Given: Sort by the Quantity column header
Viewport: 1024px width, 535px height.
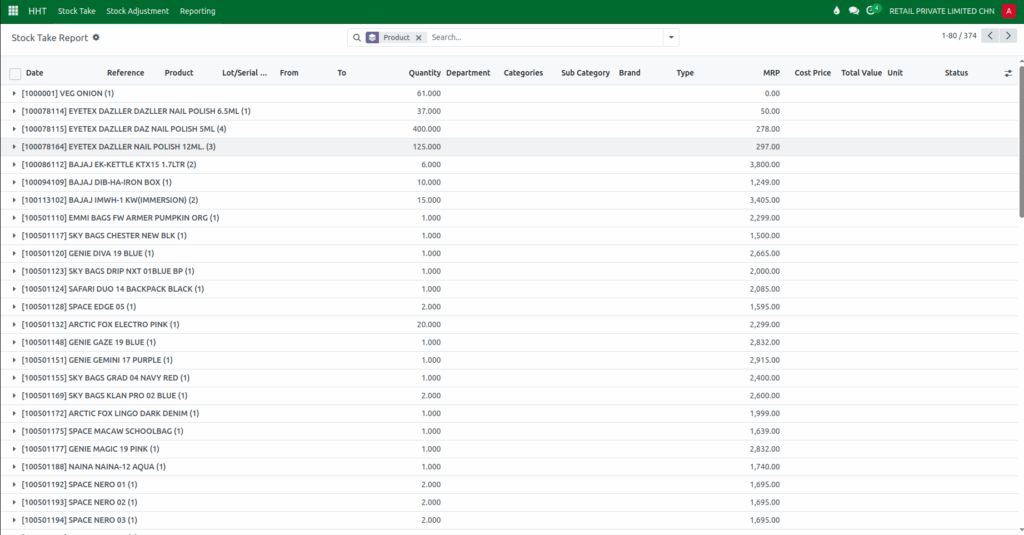Looking at the screenshot, I should click(x=424, y=73).
